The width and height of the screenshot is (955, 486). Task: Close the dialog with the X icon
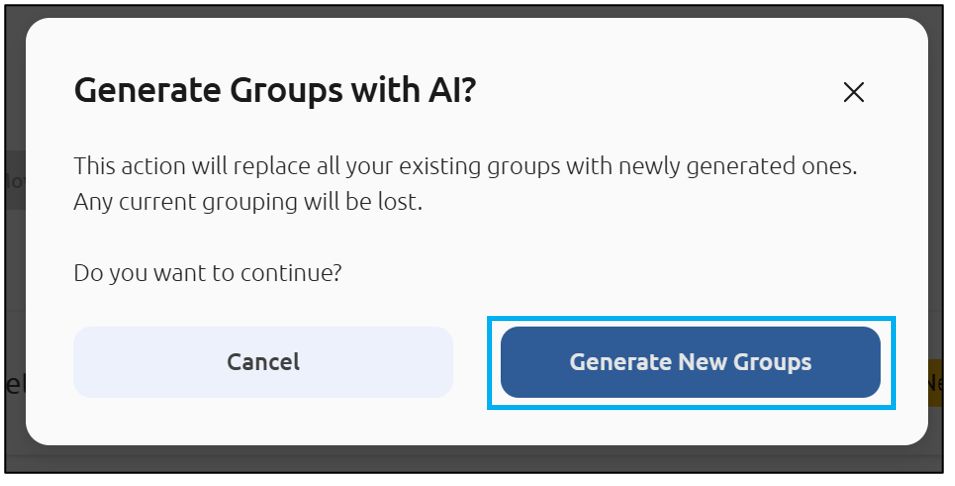[853, 93]
